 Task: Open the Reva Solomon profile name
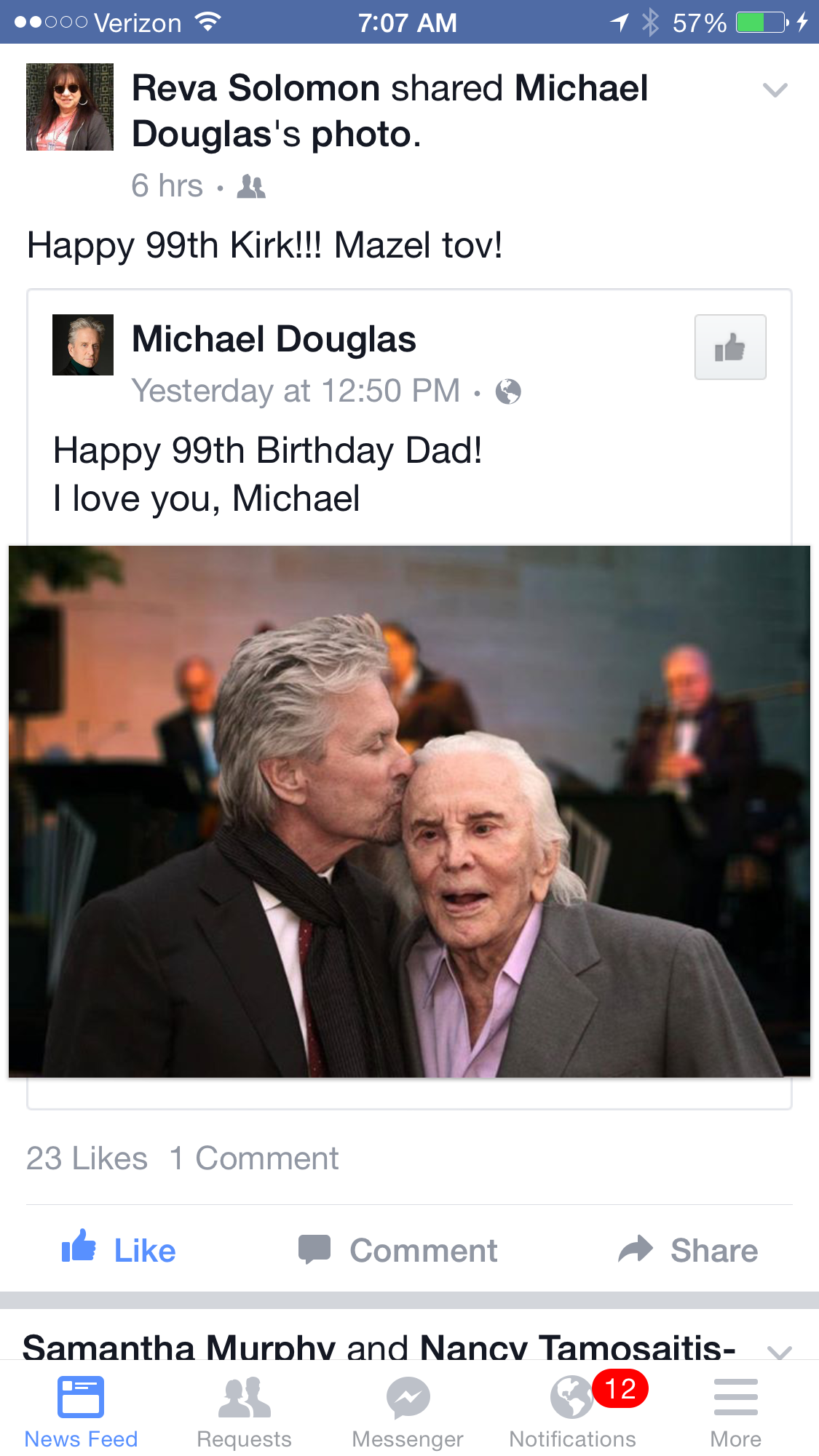pos(256,89)
